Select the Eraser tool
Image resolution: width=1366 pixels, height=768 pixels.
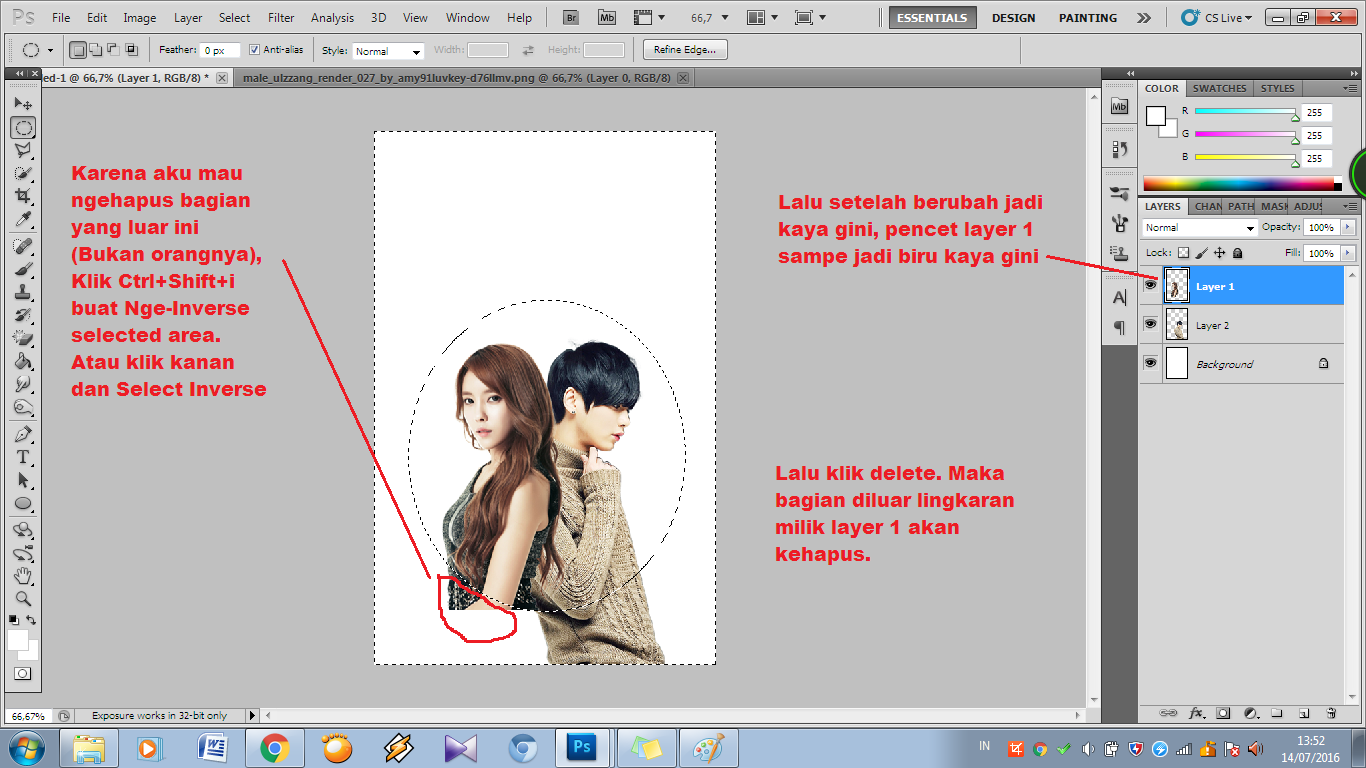[x=23, y=338]
